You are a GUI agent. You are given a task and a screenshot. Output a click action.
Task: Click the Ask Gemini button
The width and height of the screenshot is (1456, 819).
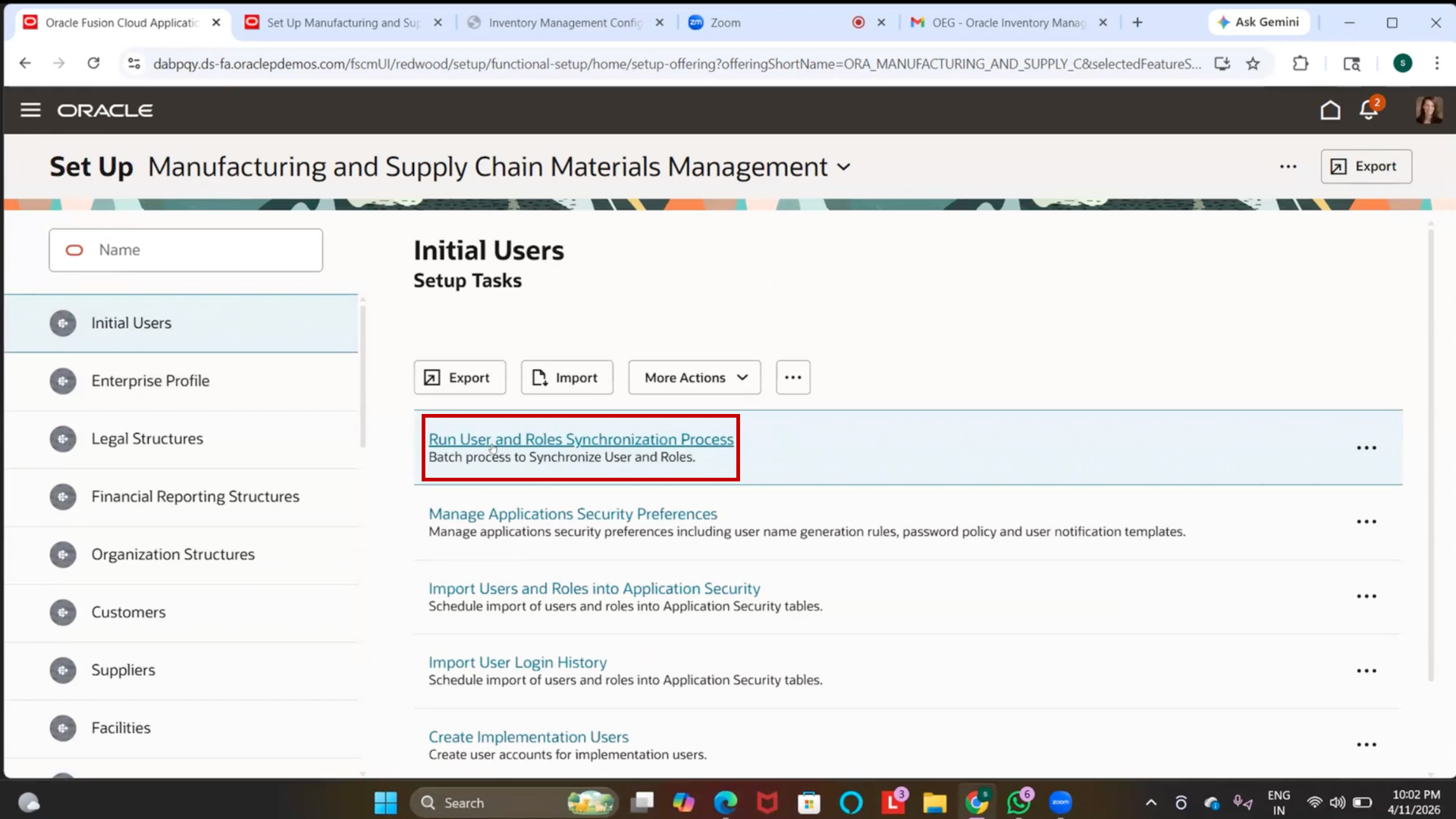[x=1259, y=22]
